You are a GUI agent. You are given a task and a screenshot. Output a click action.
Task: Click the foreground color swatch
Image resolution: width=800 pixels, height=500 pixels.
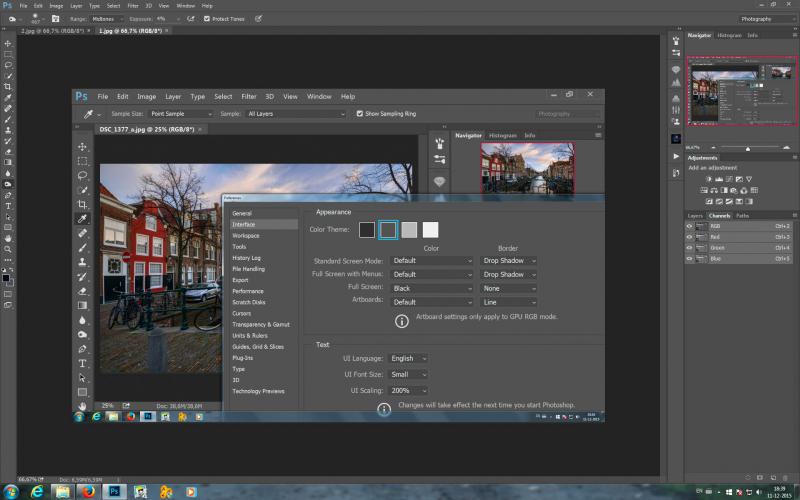6,278
